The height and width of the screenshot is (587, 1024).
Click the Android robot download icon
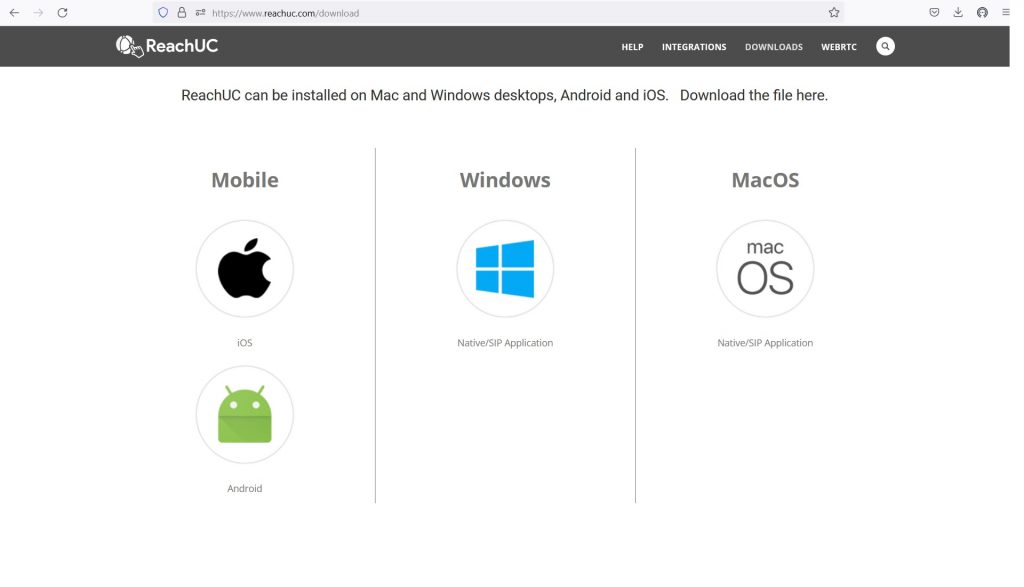245,415
